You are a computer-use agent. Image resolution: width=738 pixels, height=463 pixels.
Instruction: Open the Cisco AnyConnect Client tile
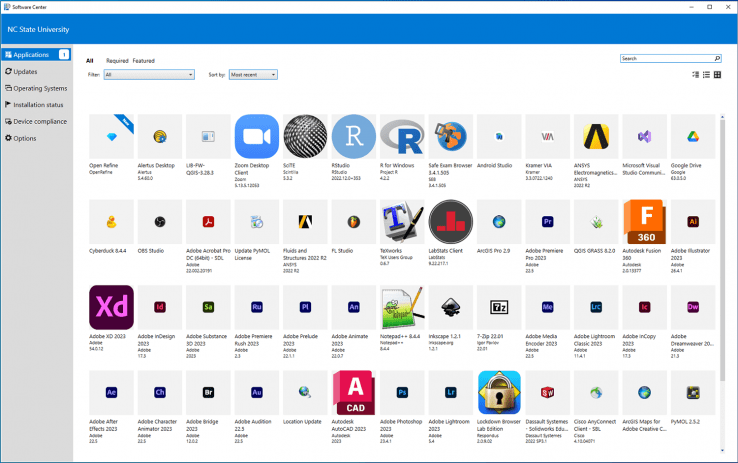click(596, 392)
